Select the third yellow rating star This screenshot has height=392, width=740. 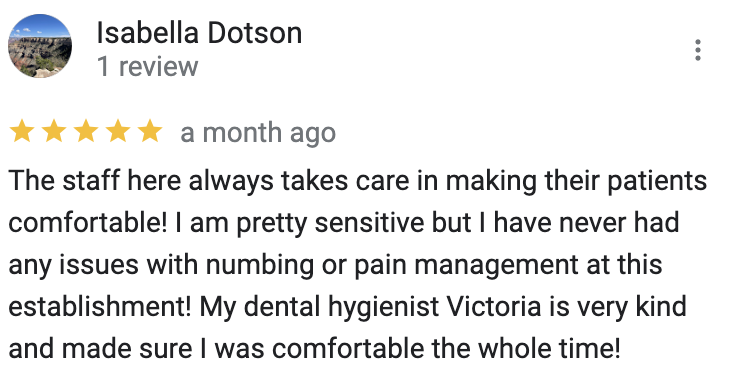click(x=86, y=131)
